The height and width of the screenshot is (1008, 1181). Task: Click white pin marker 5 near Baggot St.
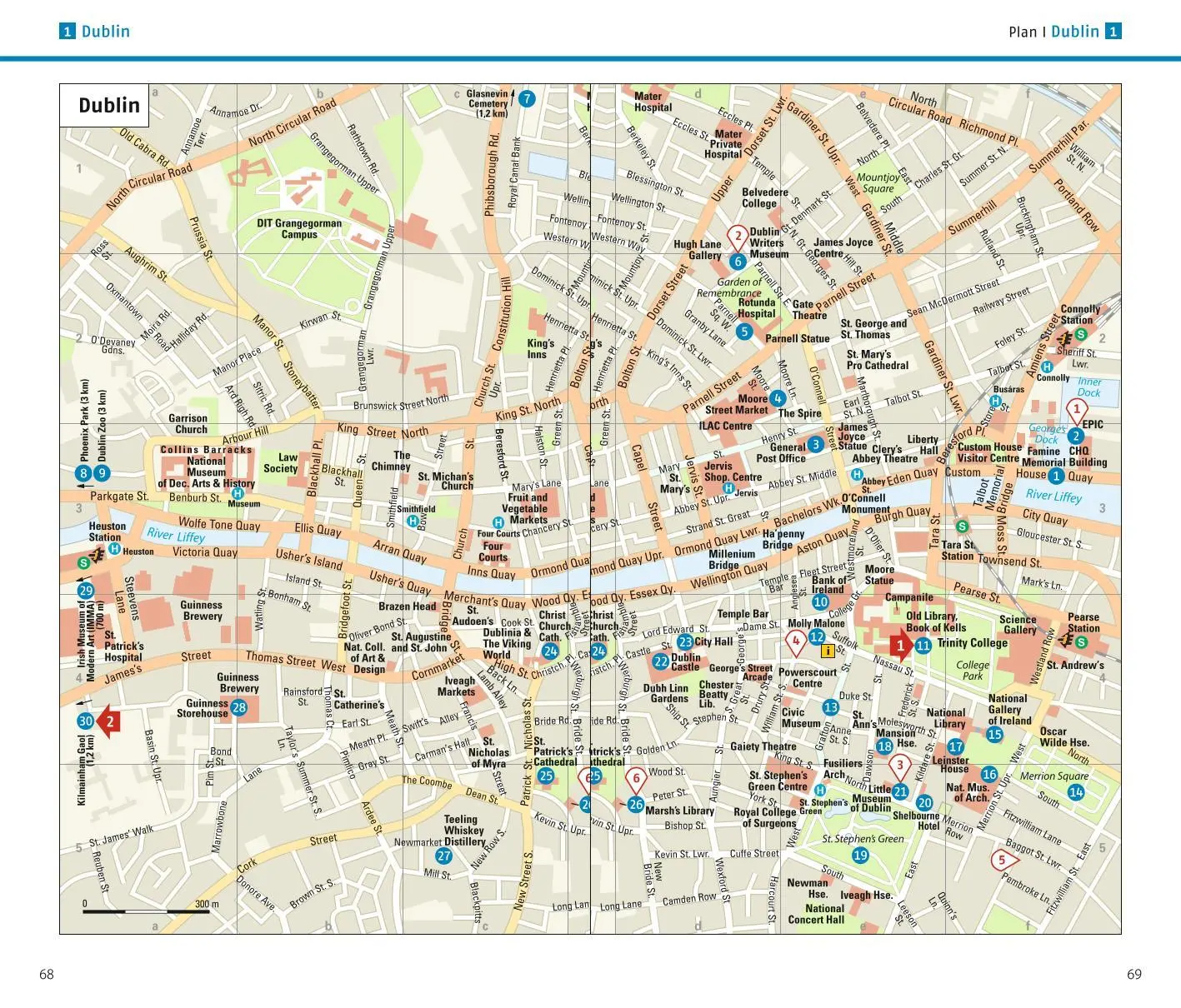(x=1002, y=861)
